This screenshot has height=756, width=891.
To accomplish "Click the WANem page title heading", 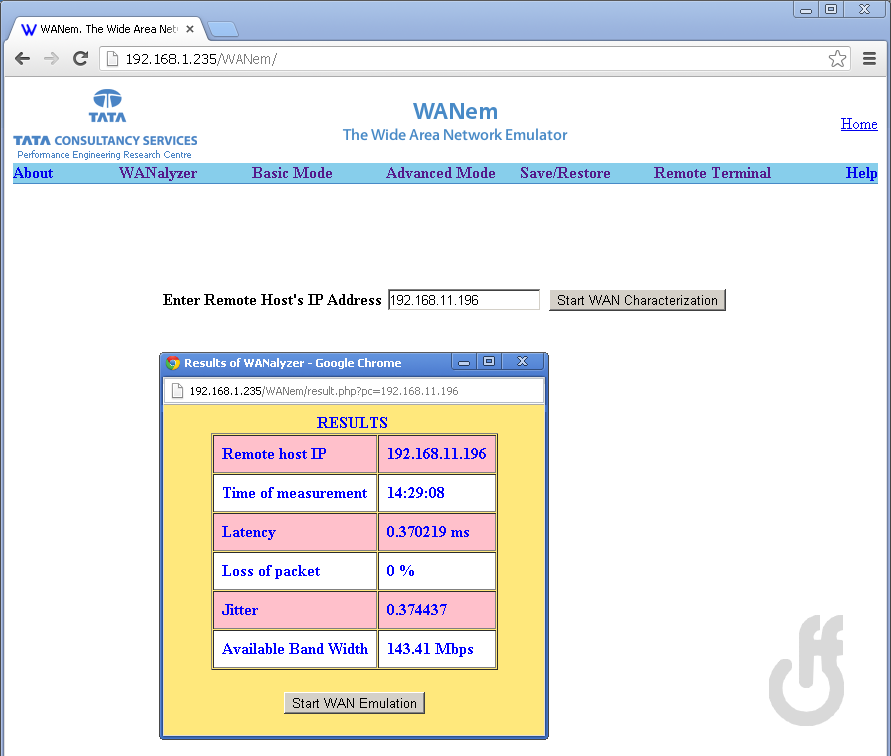I will 455,111.
